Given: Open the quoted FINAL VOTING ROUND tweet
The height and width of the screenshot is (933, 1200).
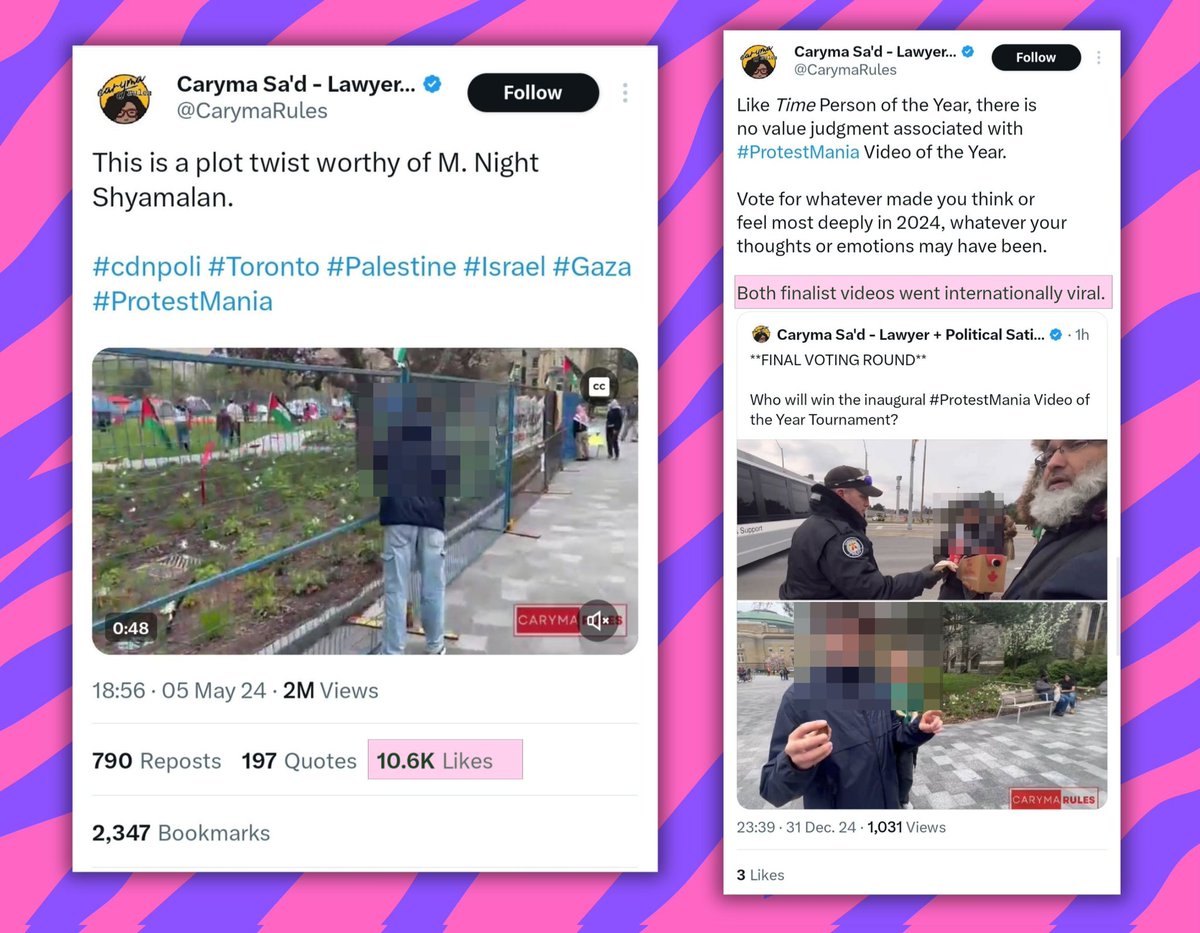Looking at the screenshot, I should 922,380.
